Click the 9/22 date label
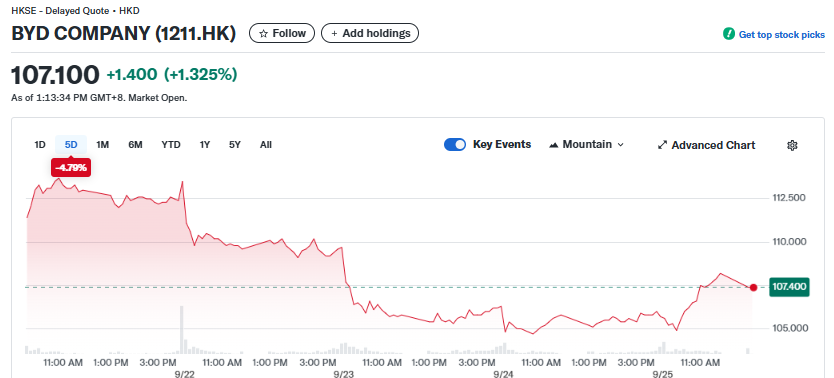Image resolution: width=834 pixels, height=378 pixels. click(x=185, y=374)
